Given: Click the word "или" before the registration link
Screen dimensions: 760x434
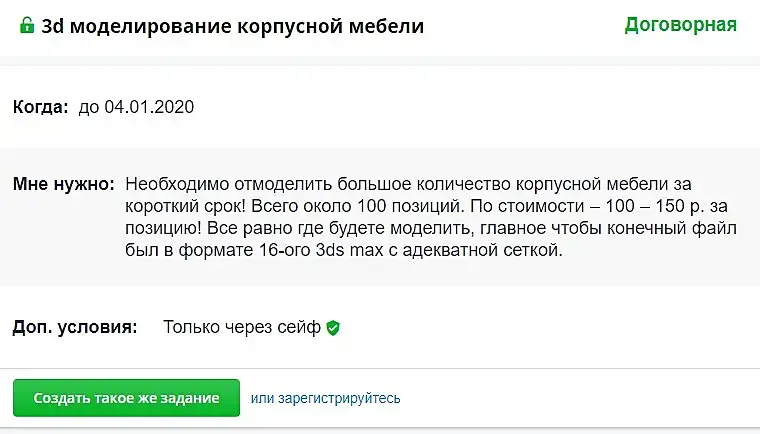Looking at the screenshot, I should point(261,398).
